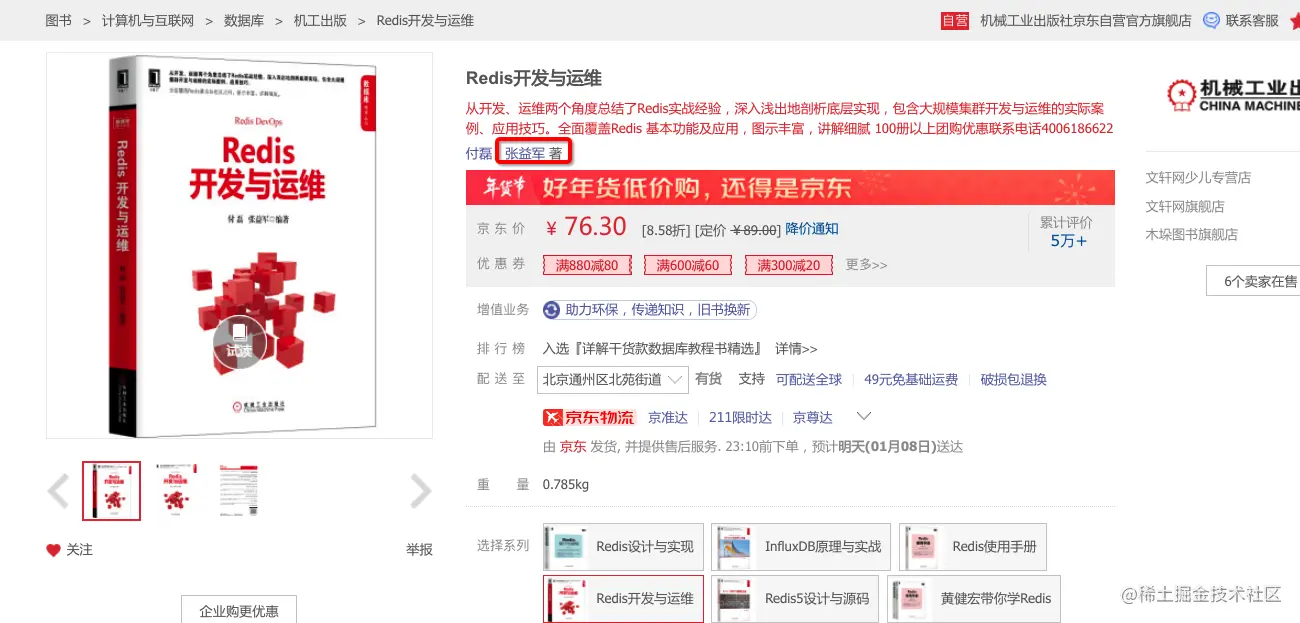The height and width of the screenshot is (623, 1300).
Task: Select the third text page thumbnail
Action: pos(238,491)
